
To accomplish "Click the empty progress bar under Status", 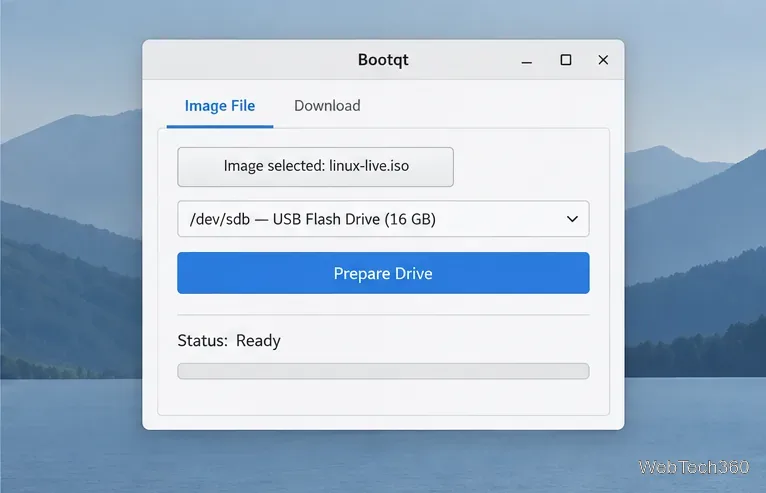I will tap(383, 371).
